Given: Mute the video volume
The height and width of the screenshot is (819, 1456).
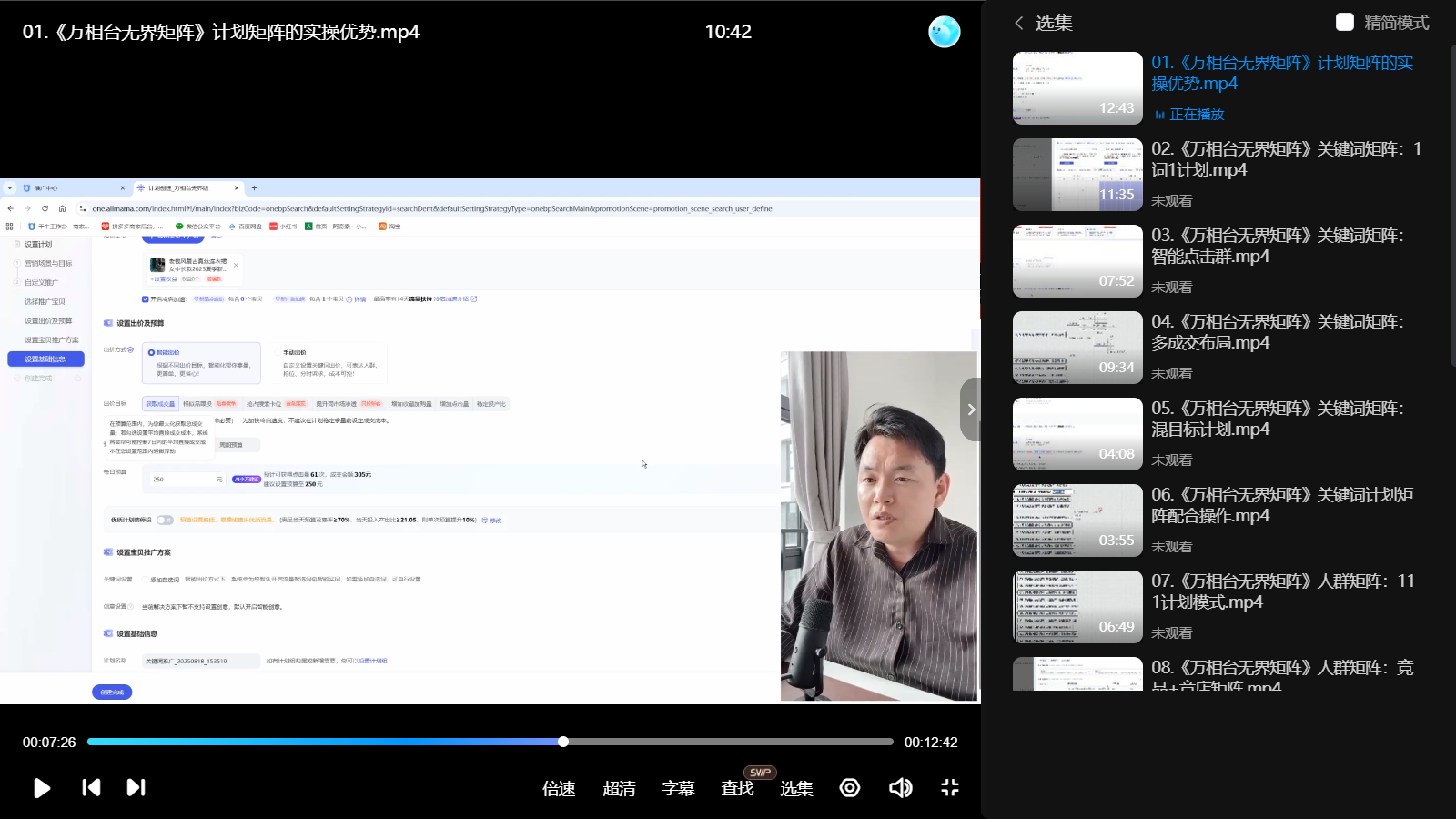Looking at the screenshot, I should coord(900,788).
